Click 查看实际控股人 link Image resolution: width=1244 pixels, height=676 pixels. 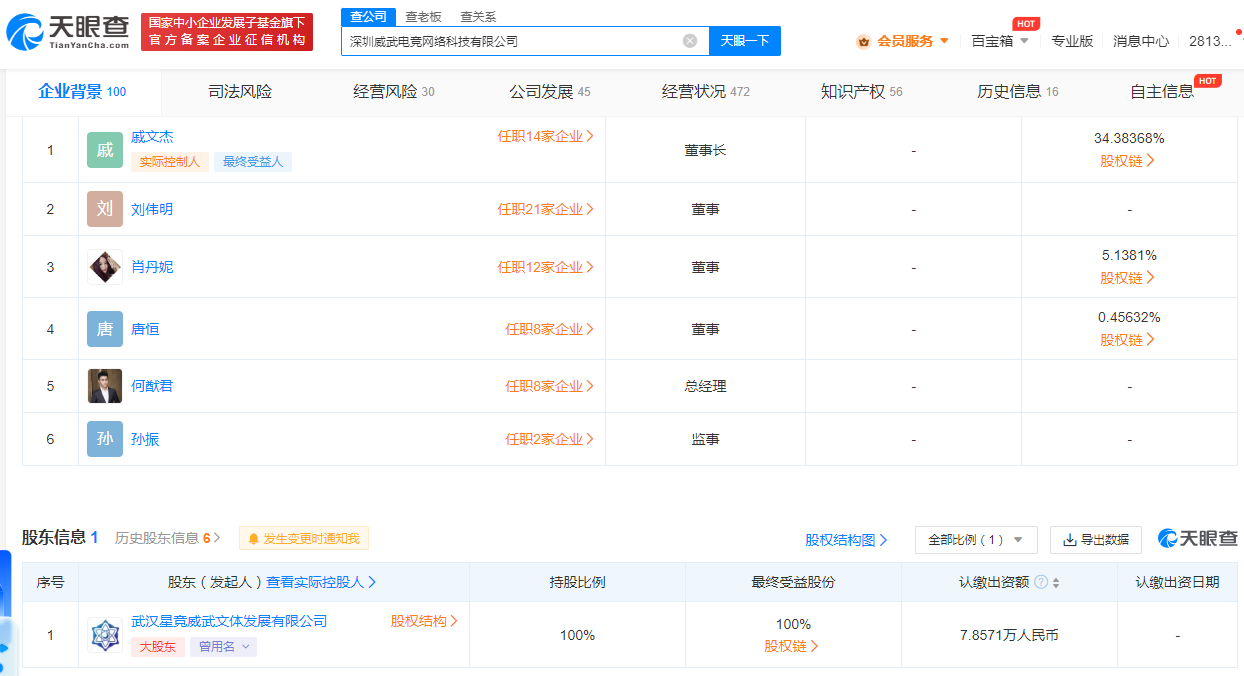click(x=321, y=582)
